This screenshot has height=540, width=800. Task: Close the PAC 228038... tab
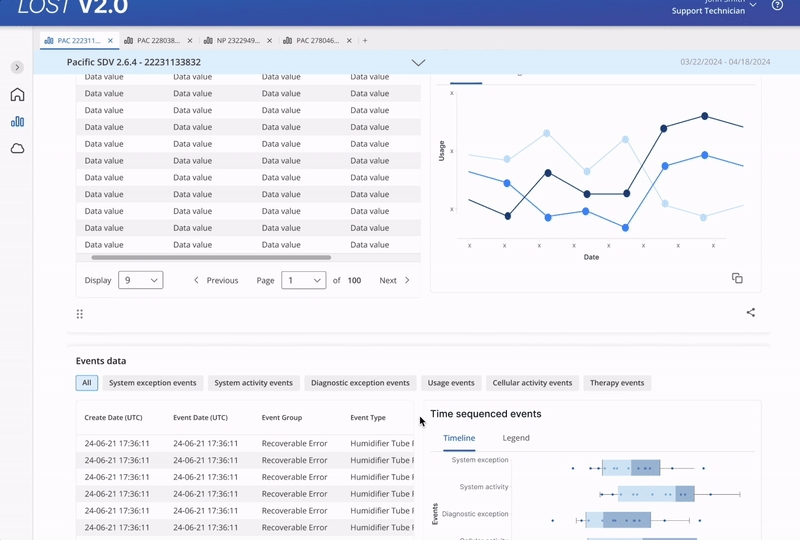click(x=190, y=40)
